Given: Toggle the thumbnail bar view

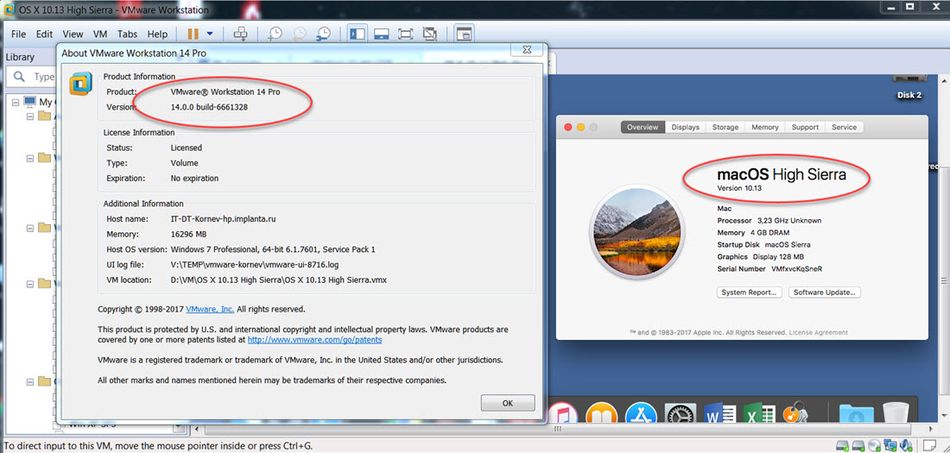Looking at the screenshot, I should (381, 34).
